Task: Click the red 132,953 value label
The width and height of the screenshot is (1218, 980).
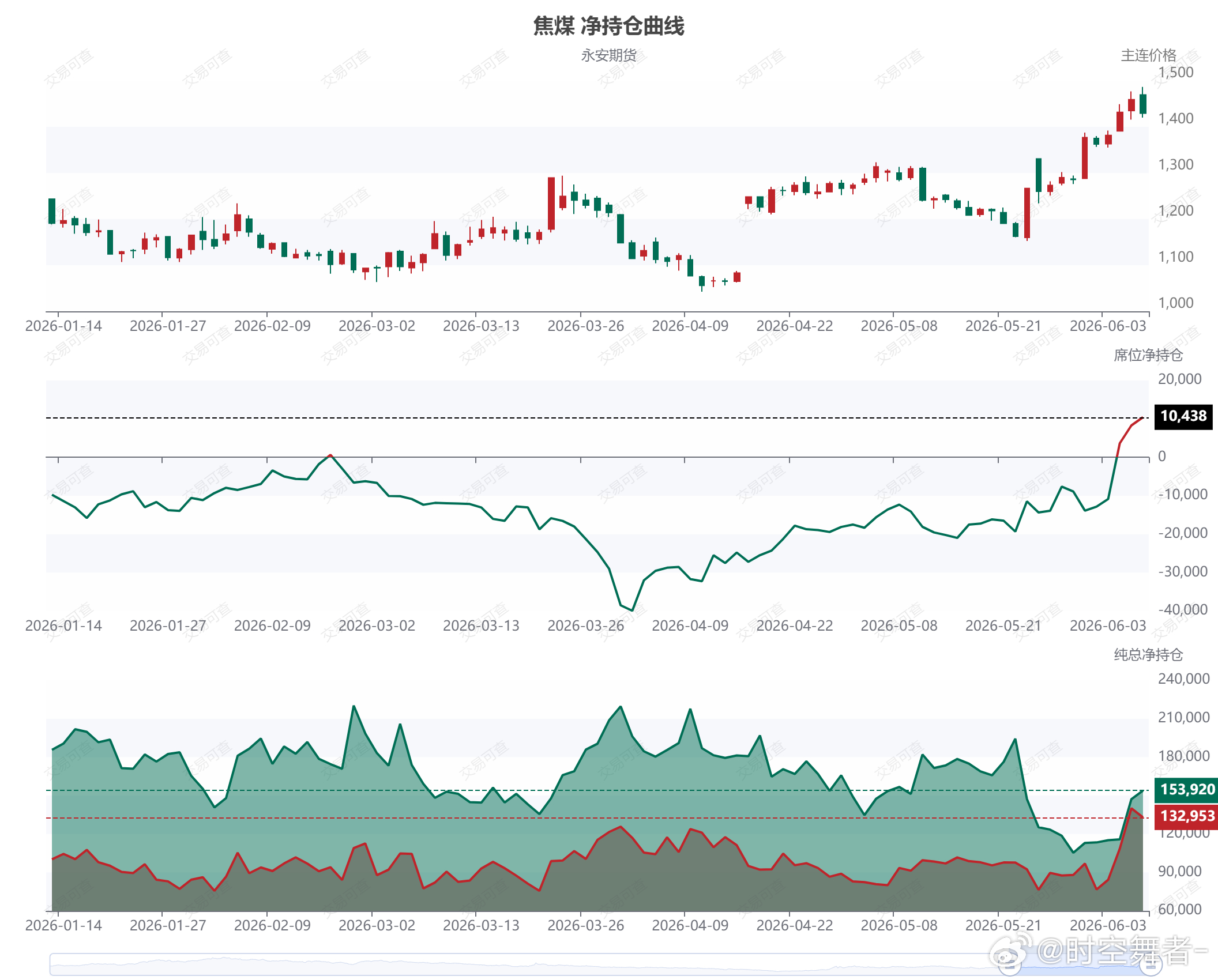Action: (1187, 816)
